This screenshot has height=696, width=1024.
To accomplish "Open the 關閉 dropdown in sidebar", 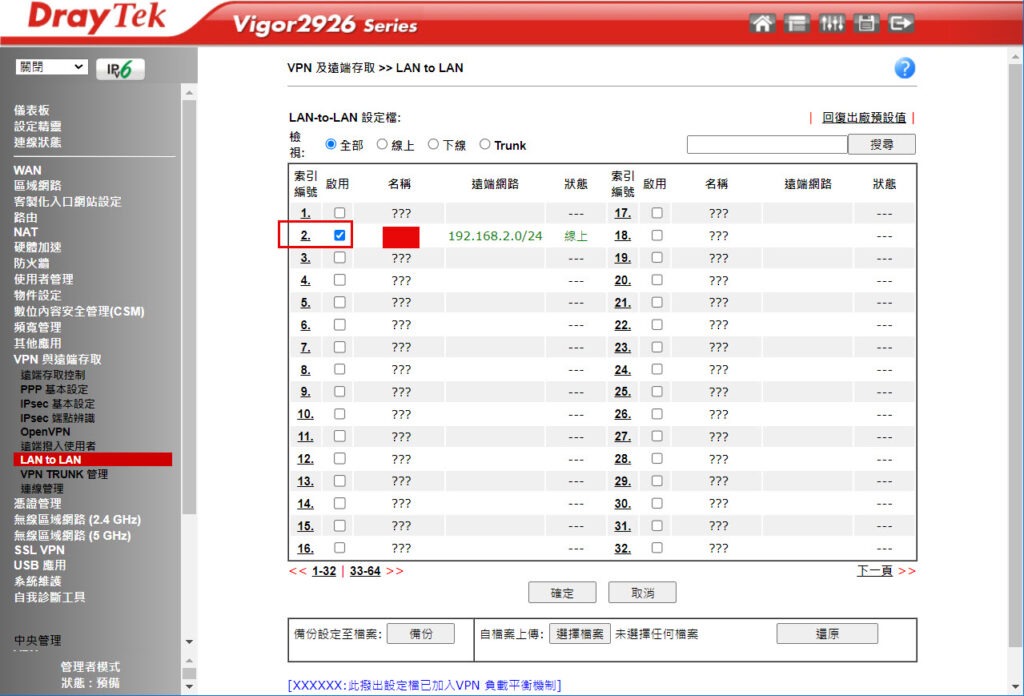I will [x=52, y=67].
